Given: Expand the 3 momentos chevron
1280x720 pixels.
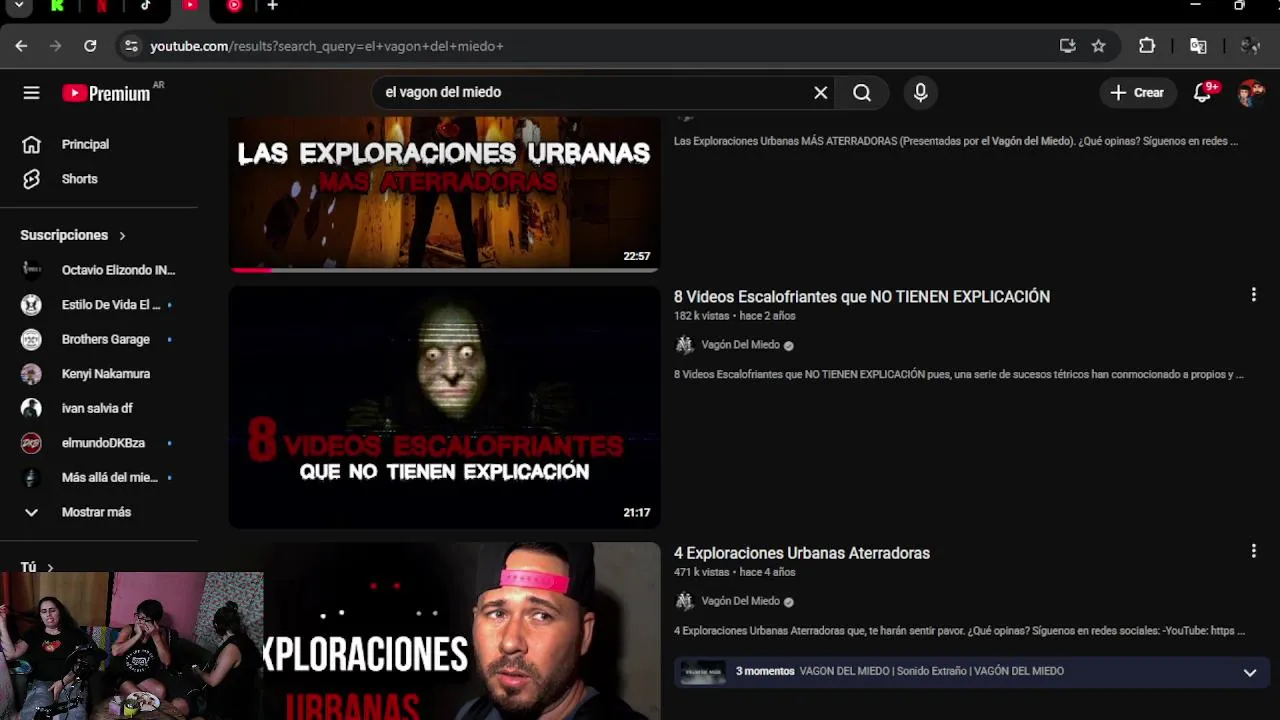Looking at the screenshot, I should click(1249, 672).
